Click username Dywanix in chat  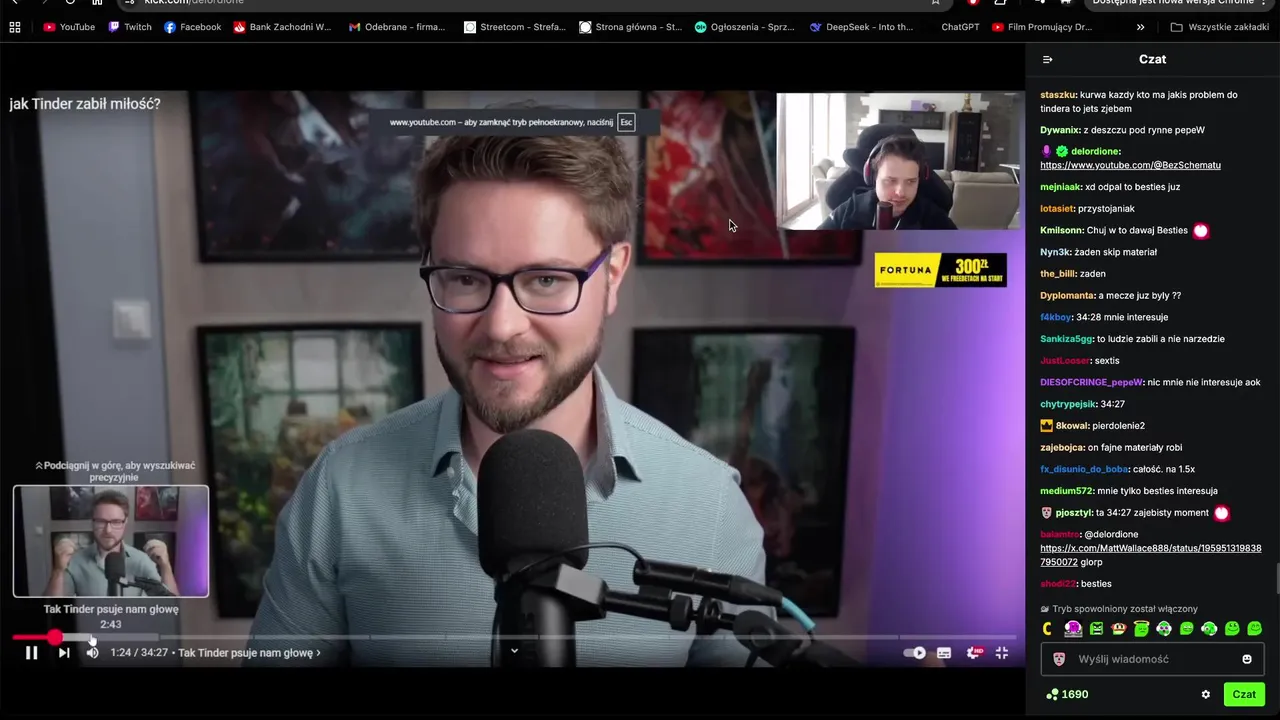(1060, 130)
